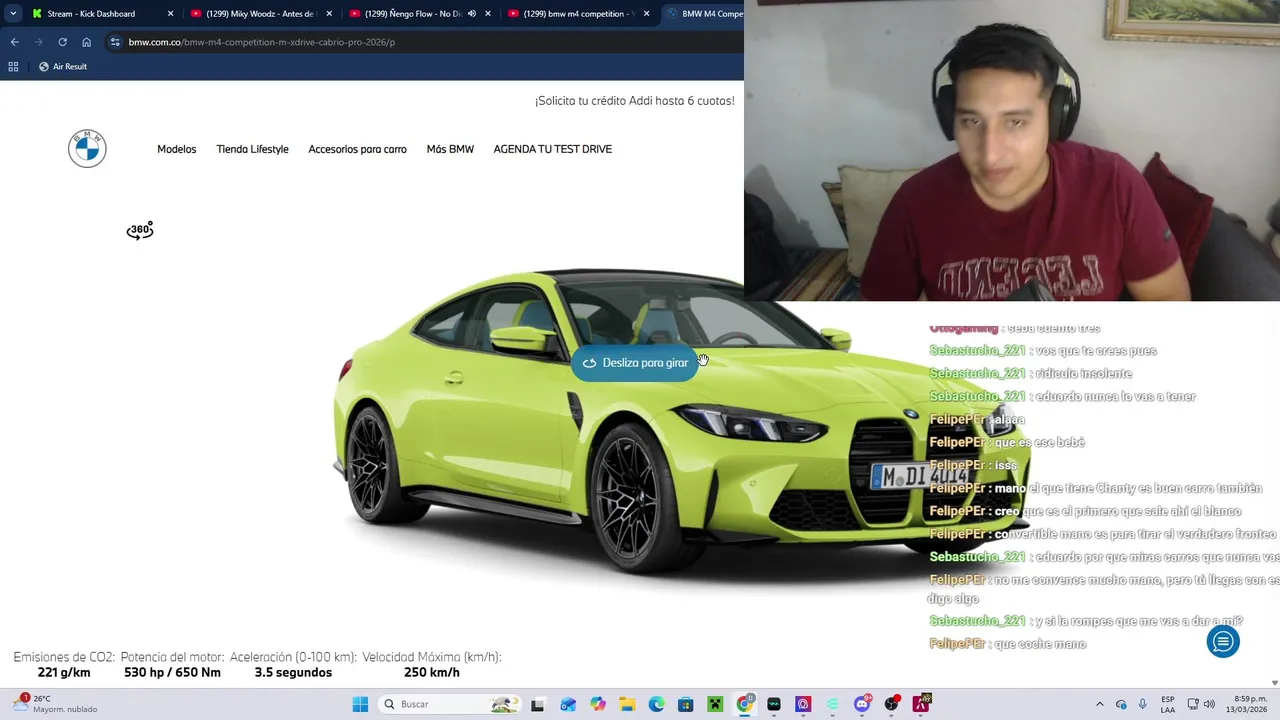Go back with the browser arrow
The height and width of the screenshot is (720, 1280).
14,42
